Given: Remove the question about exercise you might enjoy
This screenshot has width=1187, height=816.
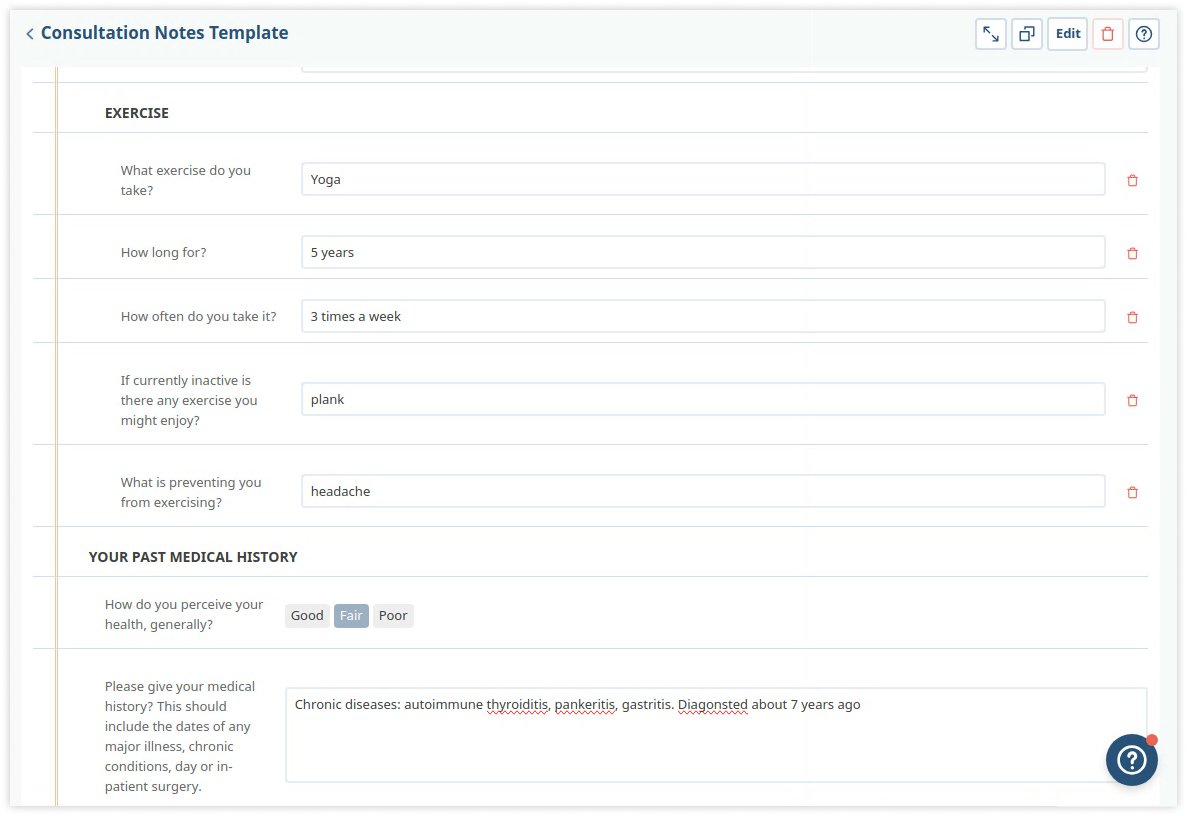Looking at the screenshot, I should coord(1131,400).
